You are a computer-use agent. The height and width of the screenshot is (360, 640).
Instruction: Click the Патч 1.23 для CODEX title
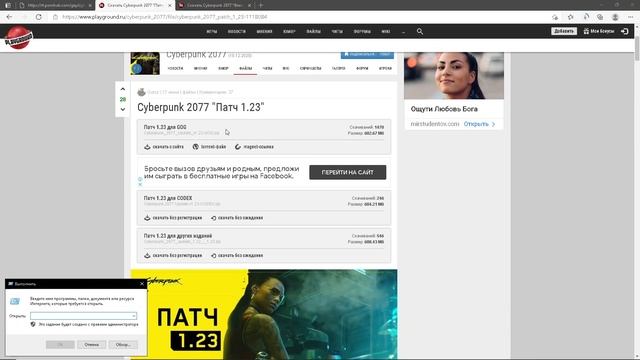[x=168, y=198]
